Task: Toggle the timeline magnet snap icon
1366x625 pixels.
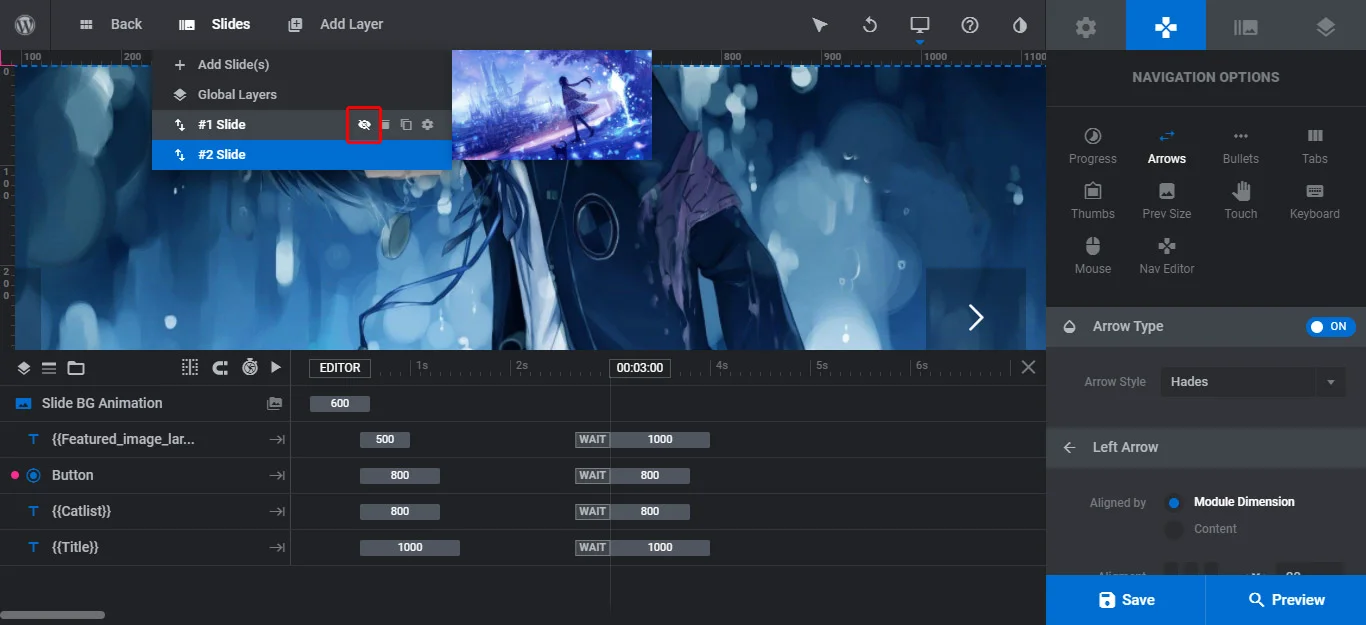Action: click(x=220, y=368)
